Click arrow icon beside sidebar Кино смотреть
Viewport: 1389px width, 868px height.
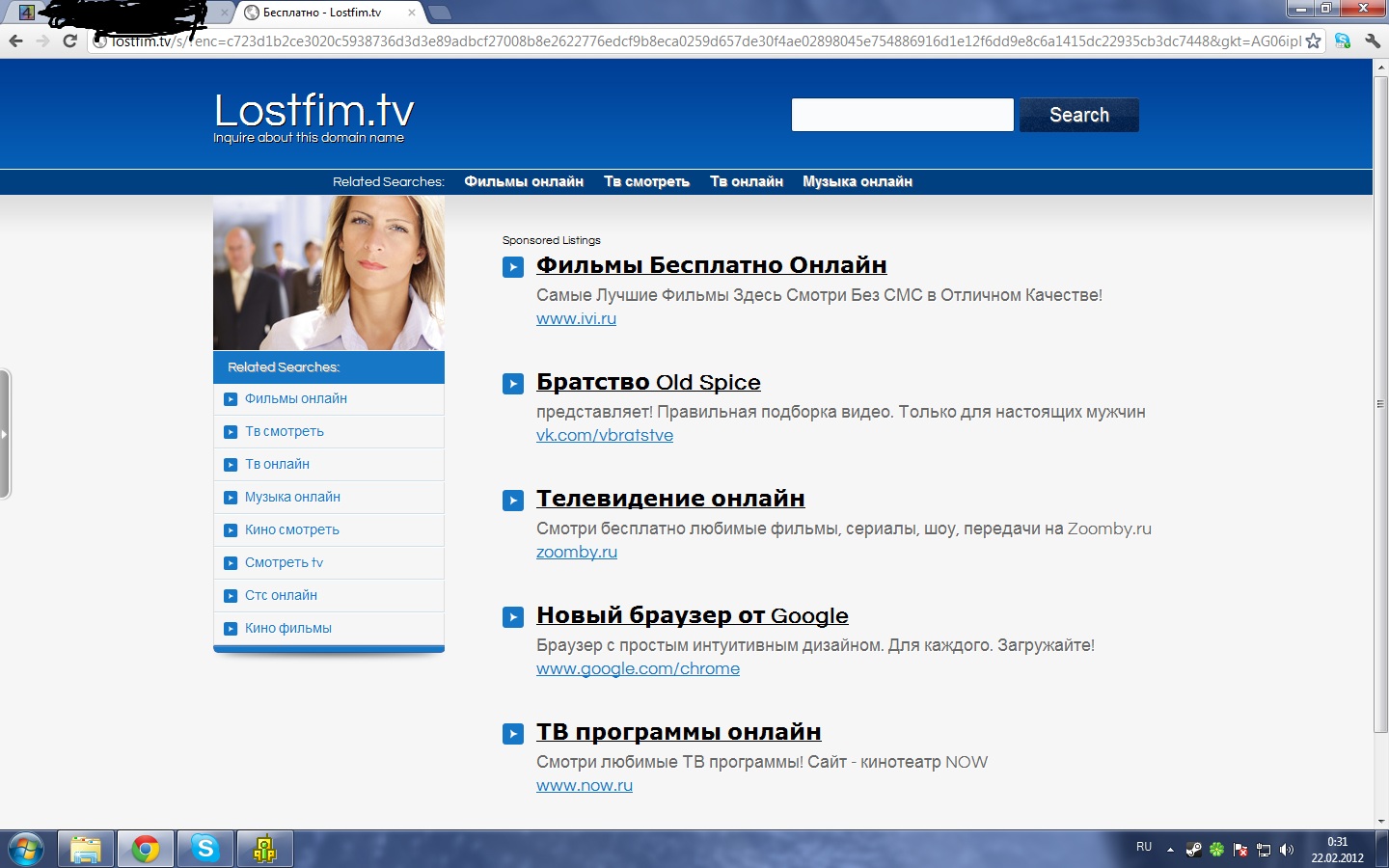coord(231,530)
